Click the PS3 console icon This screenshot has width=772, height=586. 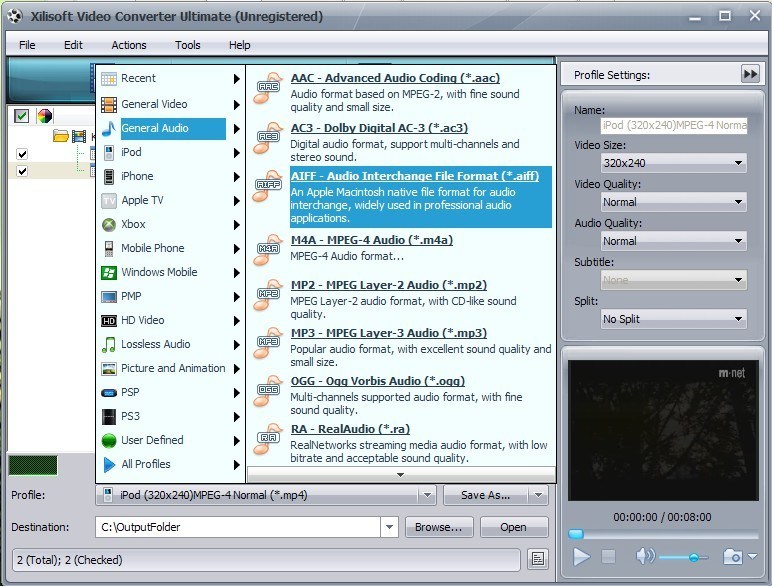pyautogui.click(x=109, y=417)
